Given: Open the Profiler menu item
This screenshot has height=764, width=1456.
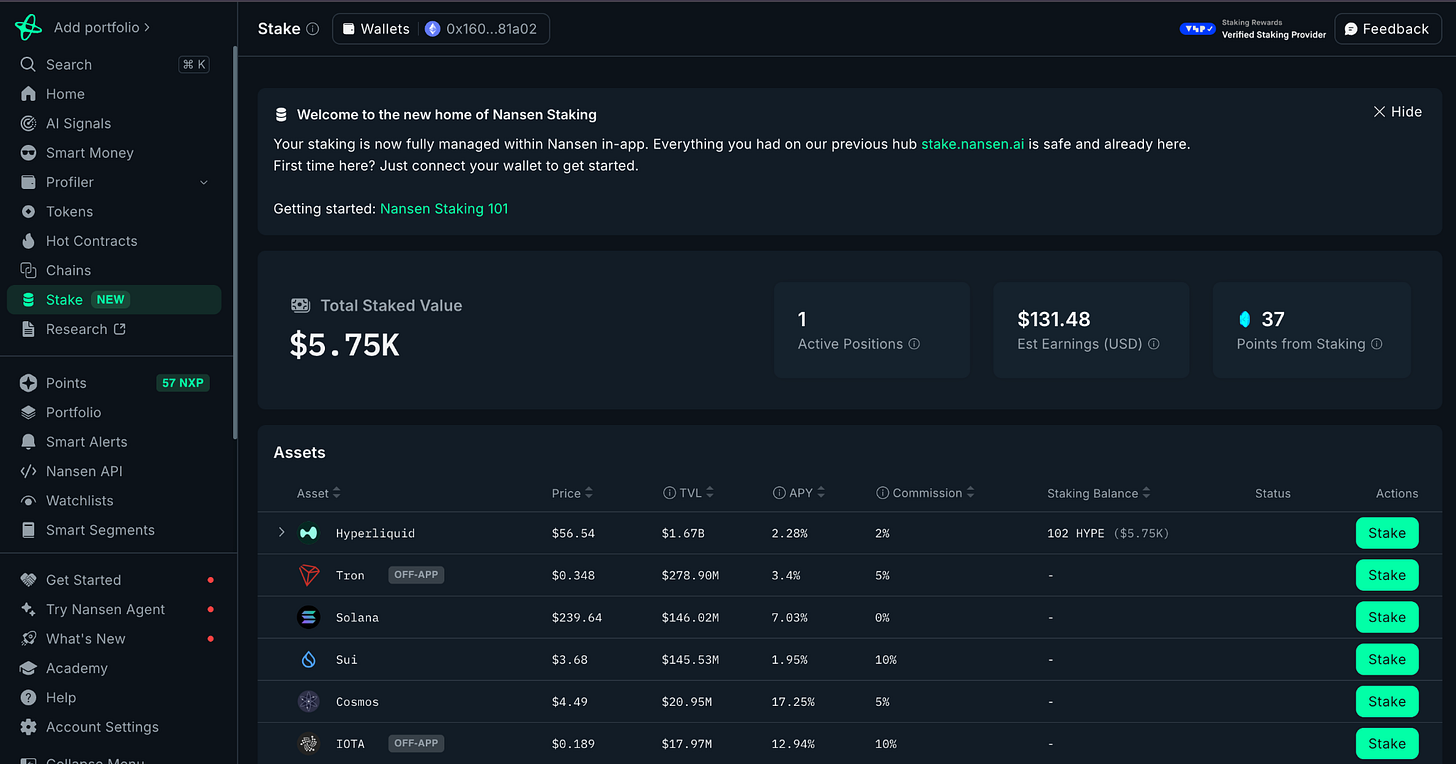Looking at the screenshot, I should pos(114,182).
